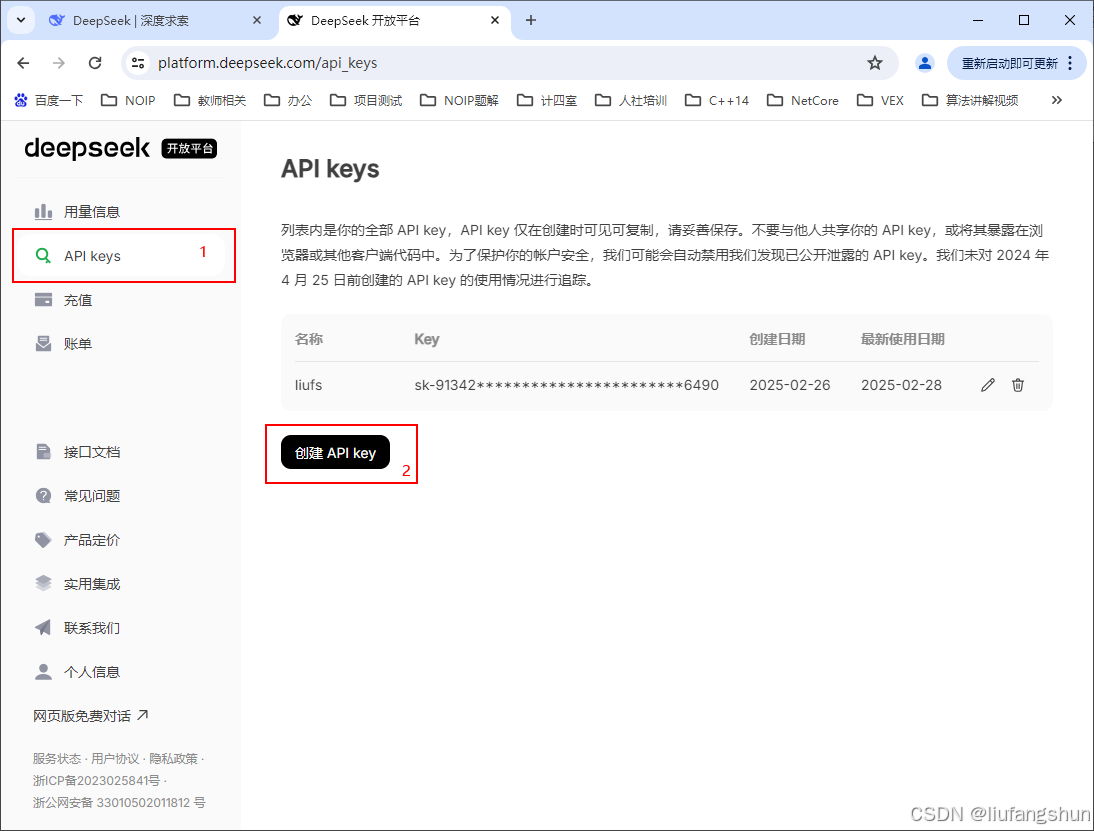Select the masked key ending 6490

[x=567, y=385]
